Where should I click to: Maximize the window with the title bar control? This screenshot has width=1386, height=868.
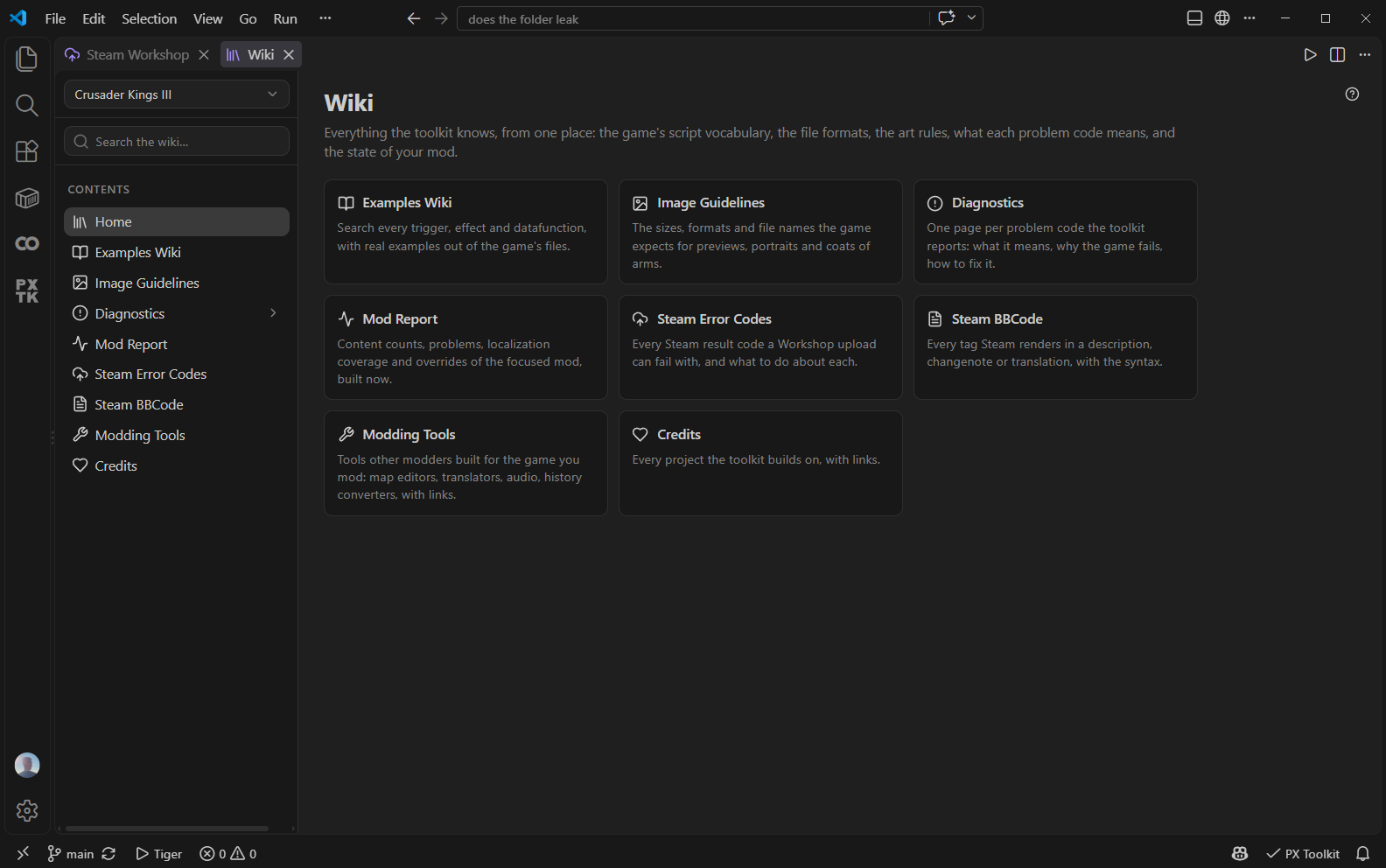tap(1326, 18)
